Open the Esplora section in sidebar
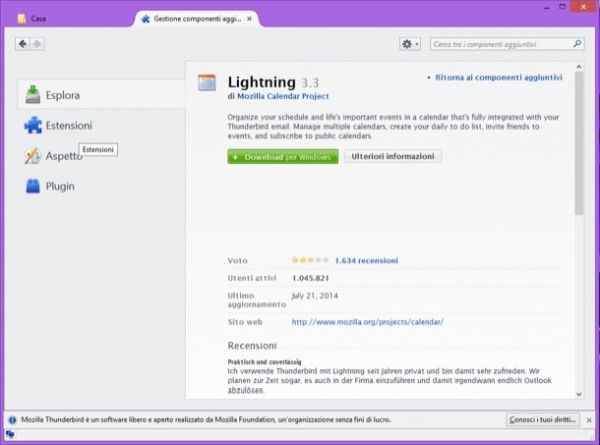 [x=60, y=95]
